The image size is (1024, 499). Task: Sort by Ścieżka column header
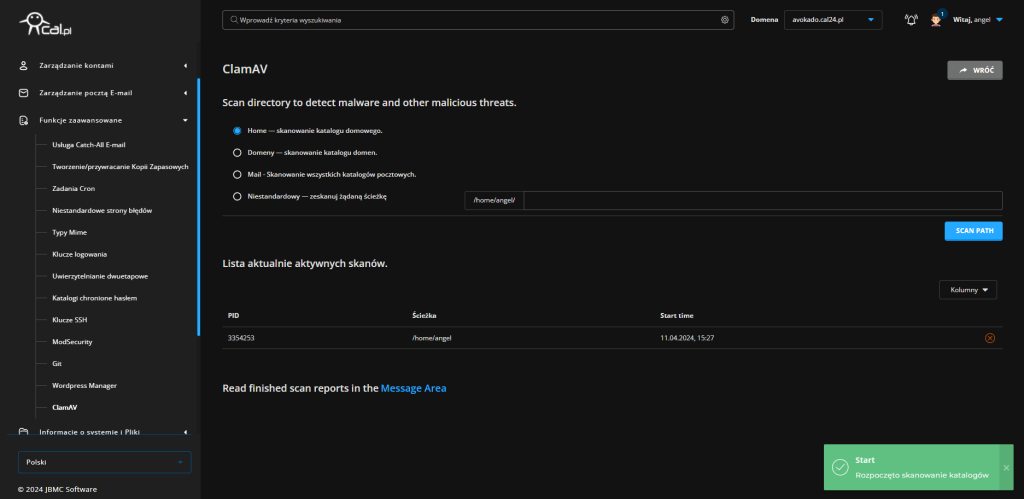coord(424,315)
